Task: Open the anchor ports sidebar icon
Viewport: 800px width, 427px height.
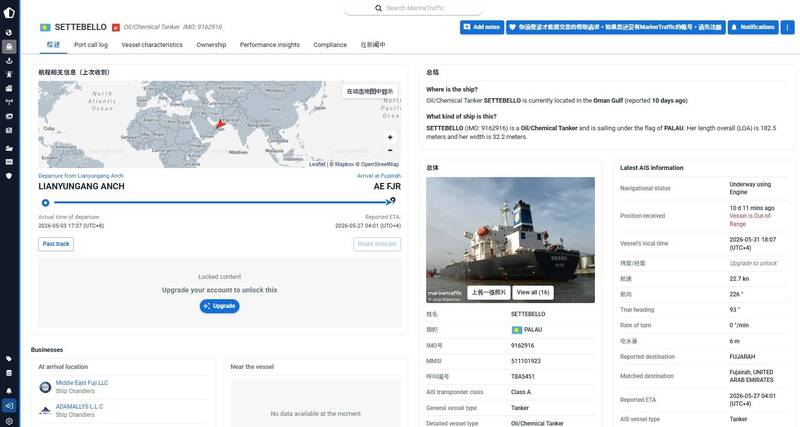Action: click(x=9, y=61)
